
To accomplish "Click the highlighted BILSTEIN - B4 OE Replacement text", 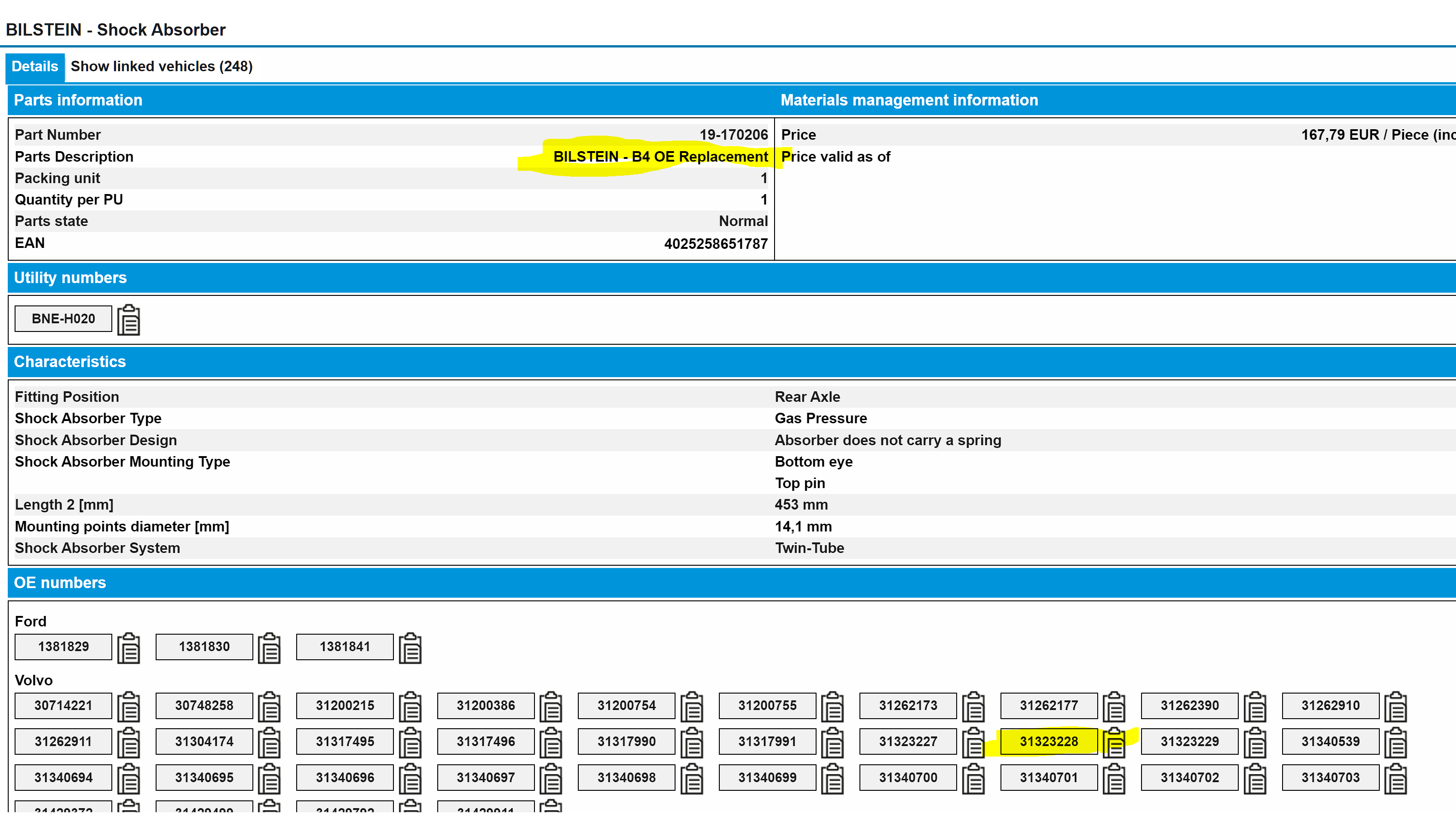I will click(x=661, y=157).
